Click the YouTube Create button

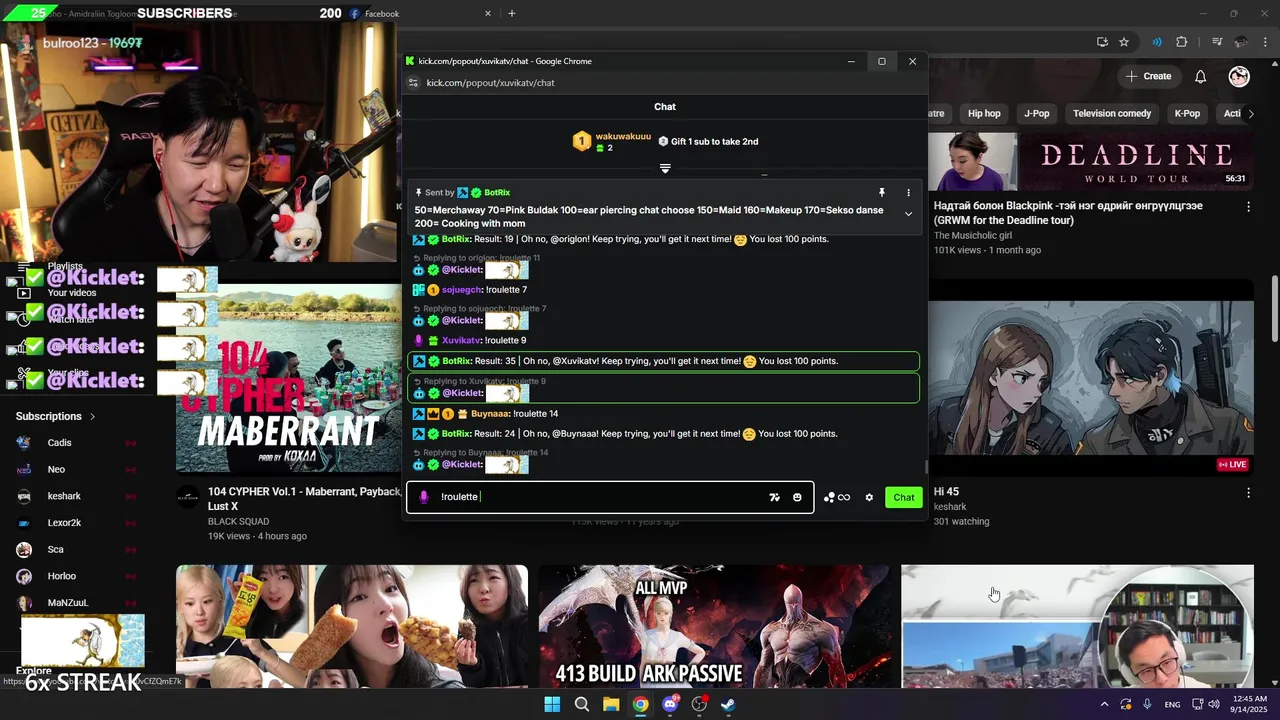point(1148,76)
